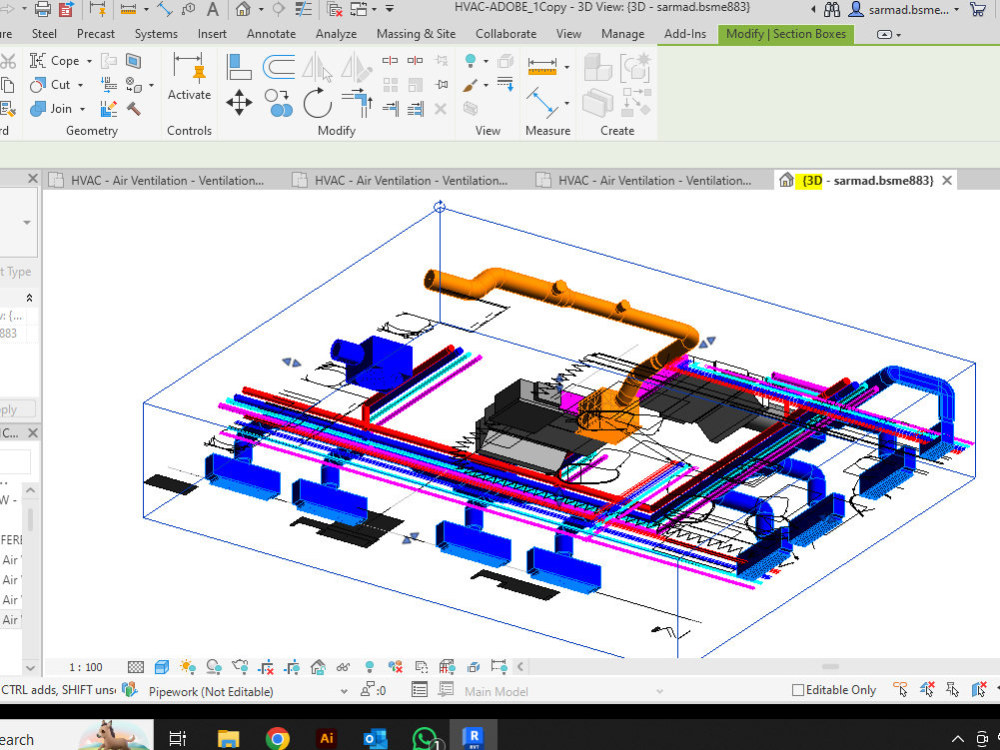Click the Hide in View lightbulb
Image resolution: width=1000 pixels, height=750 pixels.
click(470, 61)
